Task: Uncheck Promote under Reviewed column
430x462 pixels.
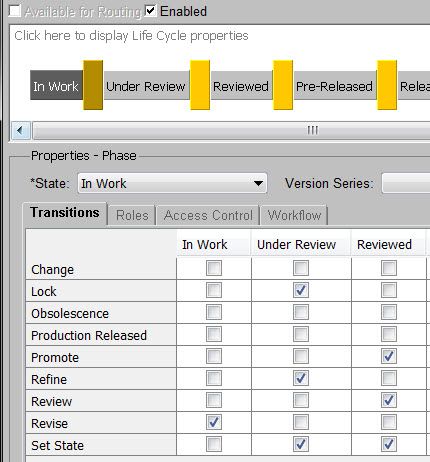Action: point(389,356)
